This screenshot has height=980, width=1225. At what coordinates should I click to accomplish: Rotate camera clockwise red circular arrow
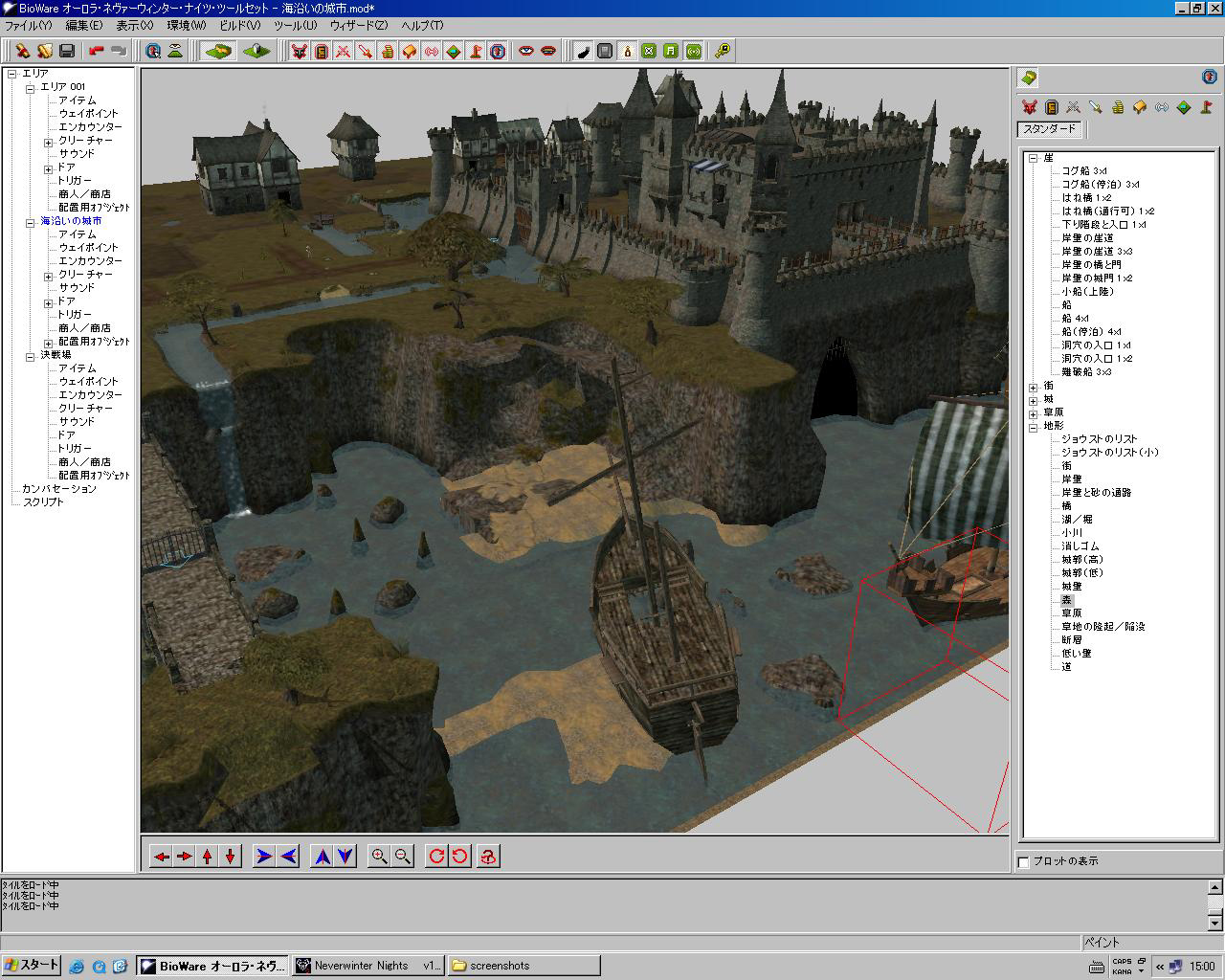click(x=437, y=857)
